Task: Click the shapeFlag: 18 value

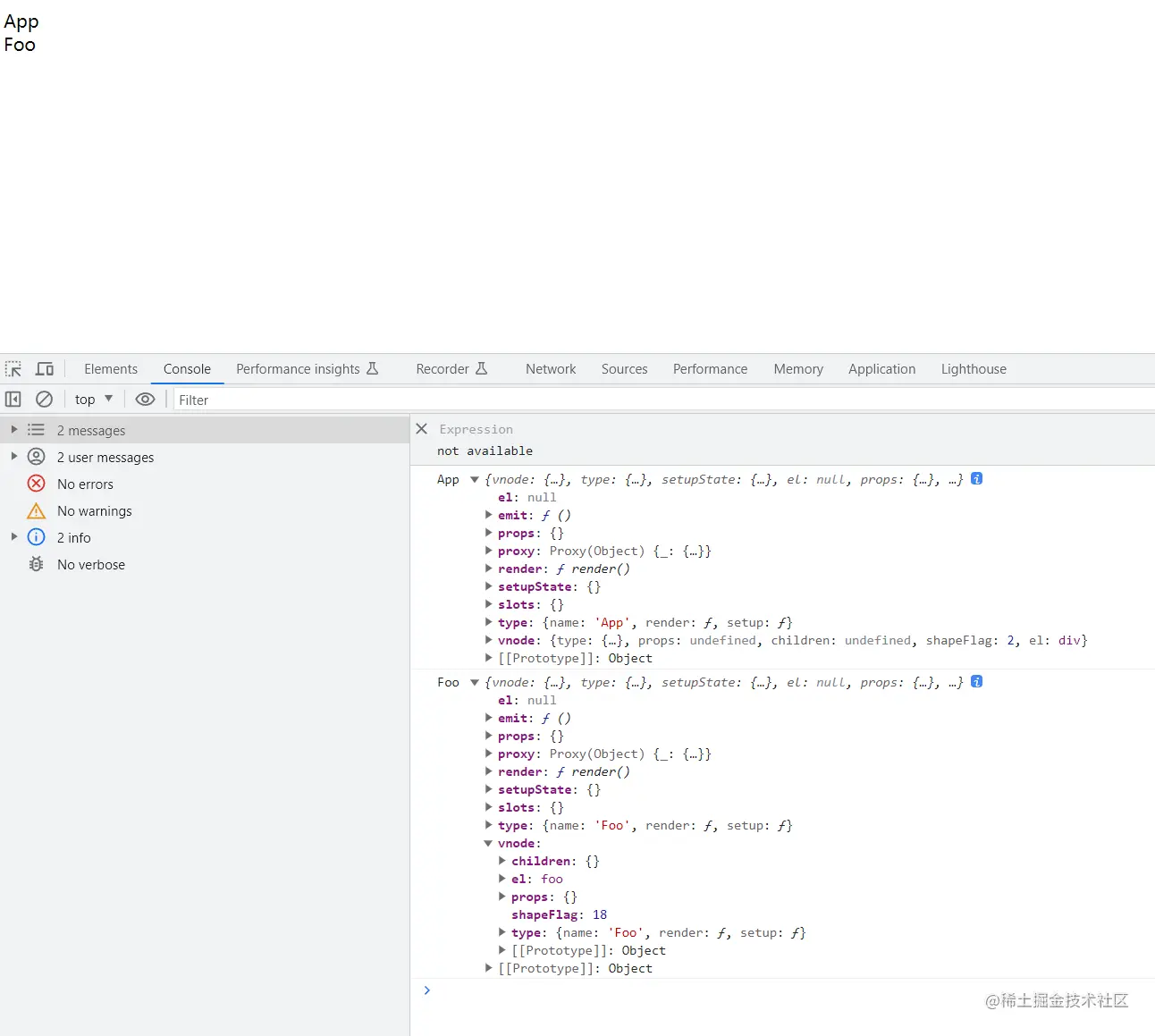Action: click(x=600, y=914)
